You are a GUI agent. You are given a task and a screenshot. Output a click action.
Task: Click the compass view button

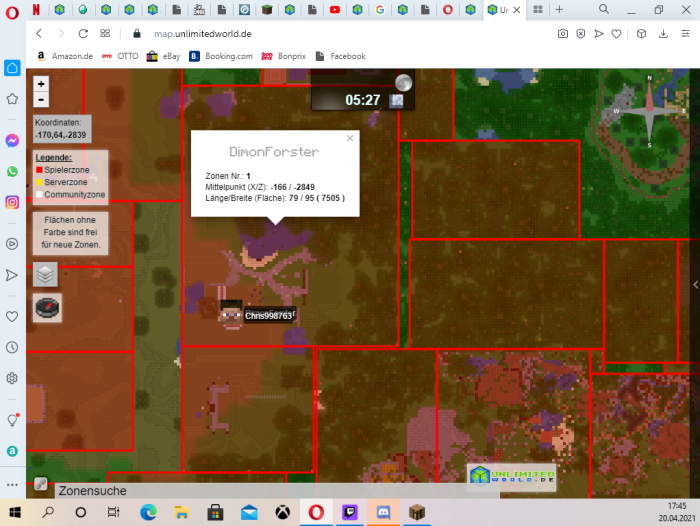(47, 308)
